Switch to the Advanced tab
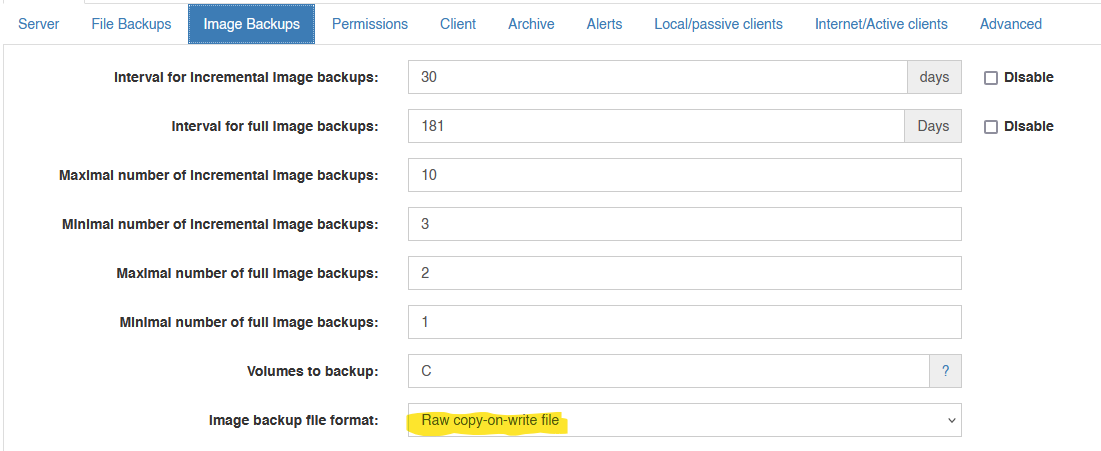Image resolution: width=1101 pixels, height=451 pixels. coord(1010,24)
